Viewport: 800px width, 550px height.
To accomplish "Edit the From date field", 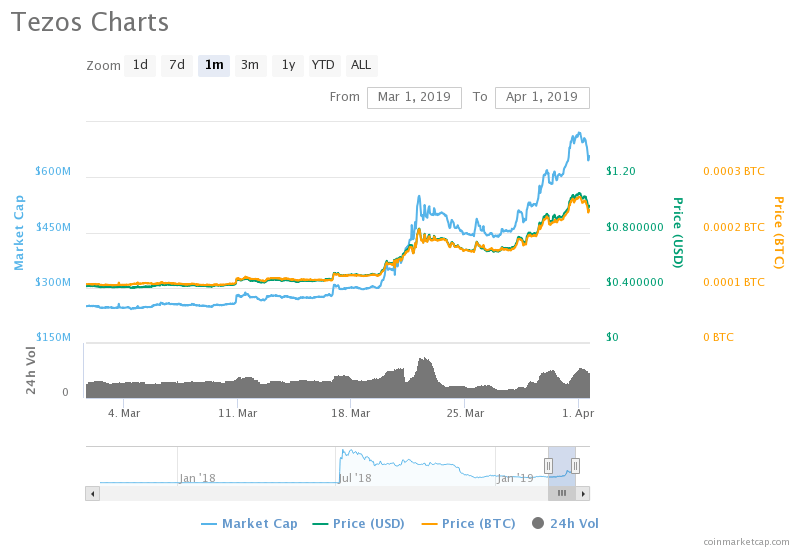I will (414, 97).
